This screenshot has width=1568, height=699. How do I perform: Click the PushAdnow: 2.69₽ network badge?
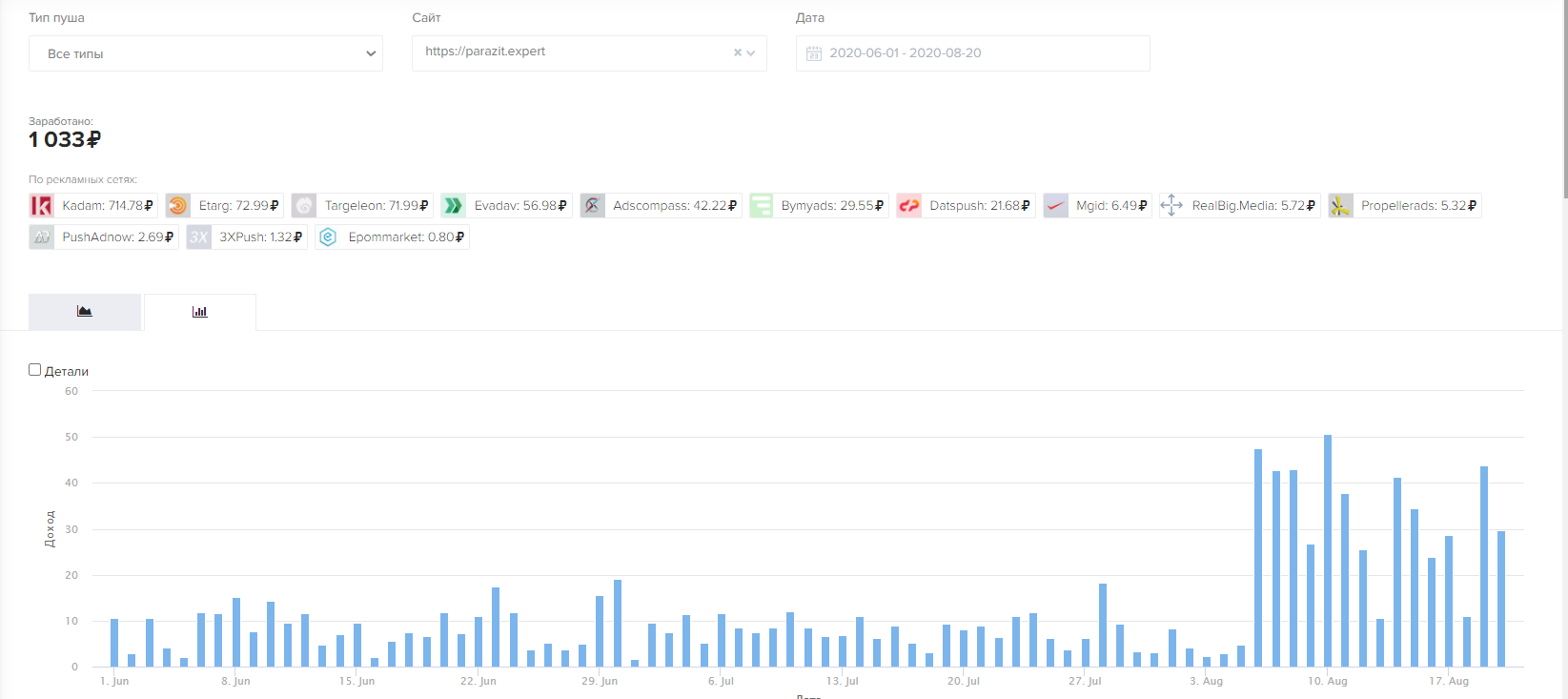coord(104,237)
